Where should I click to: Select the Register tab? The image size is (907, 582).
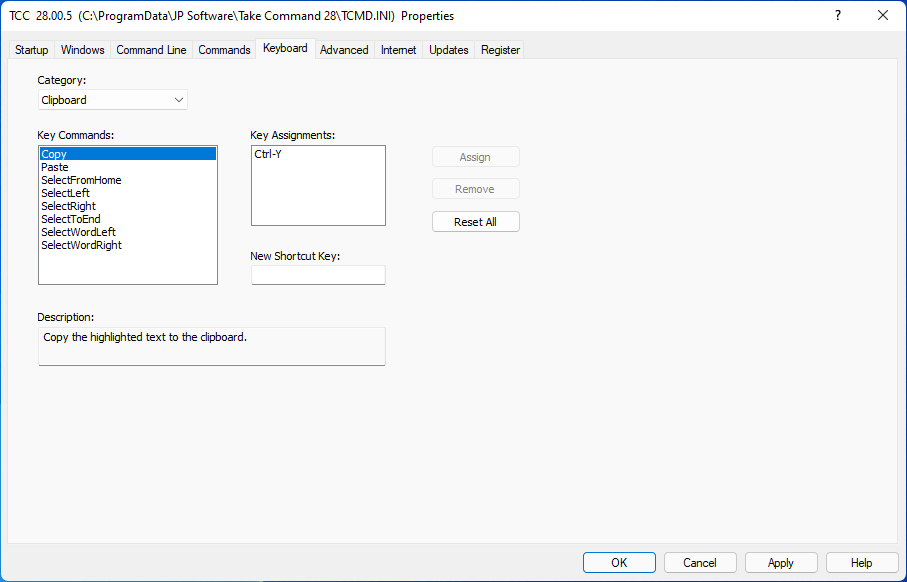point(500,50)
